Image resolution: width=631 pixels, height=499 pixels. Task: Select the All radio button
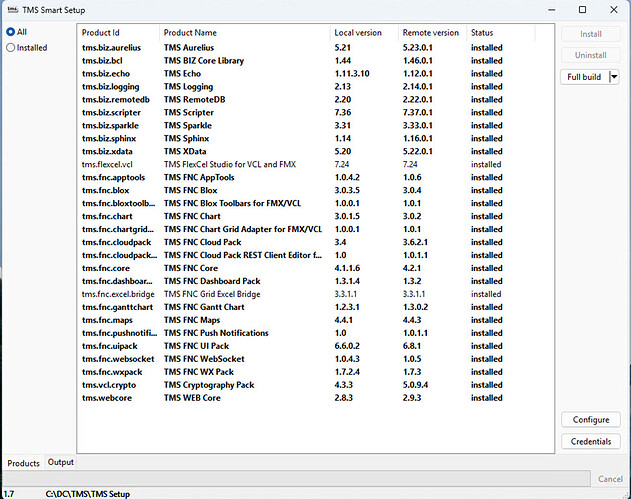coord(11,32)
